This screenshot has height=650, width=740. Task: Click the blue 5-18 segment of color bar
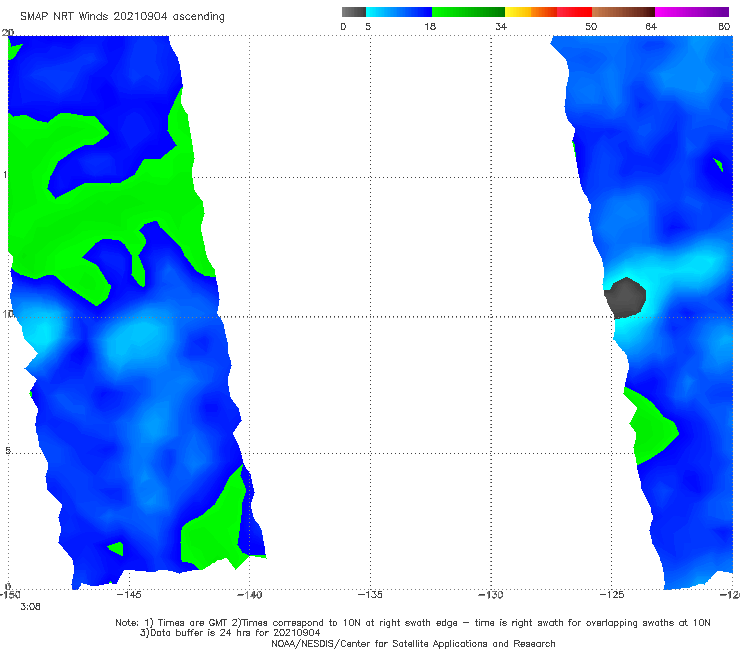[x=399, y=12]
